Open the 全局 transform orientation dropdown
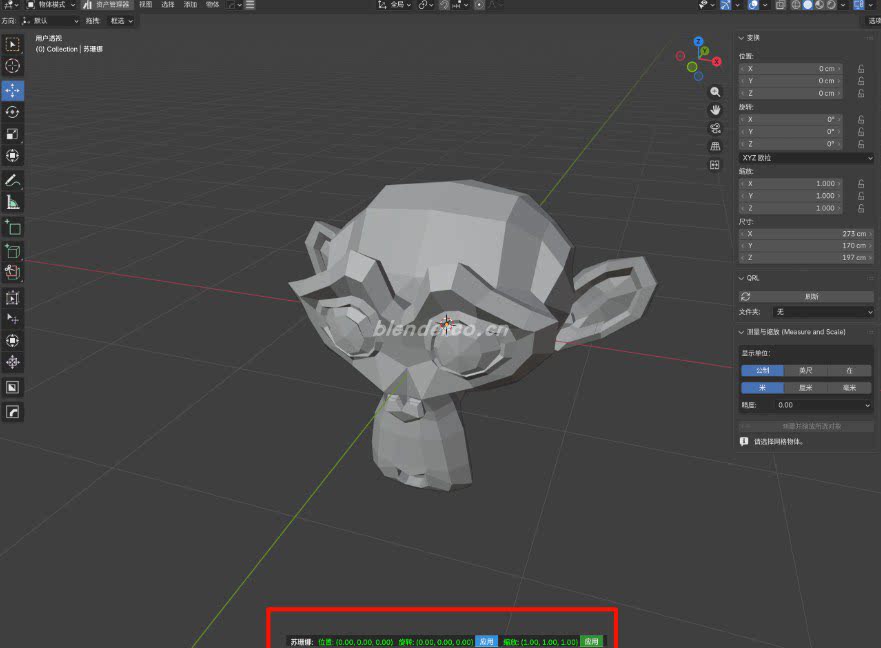Viewport: 881px width, 648px height. pyautogui.click(x=394, y=5)
